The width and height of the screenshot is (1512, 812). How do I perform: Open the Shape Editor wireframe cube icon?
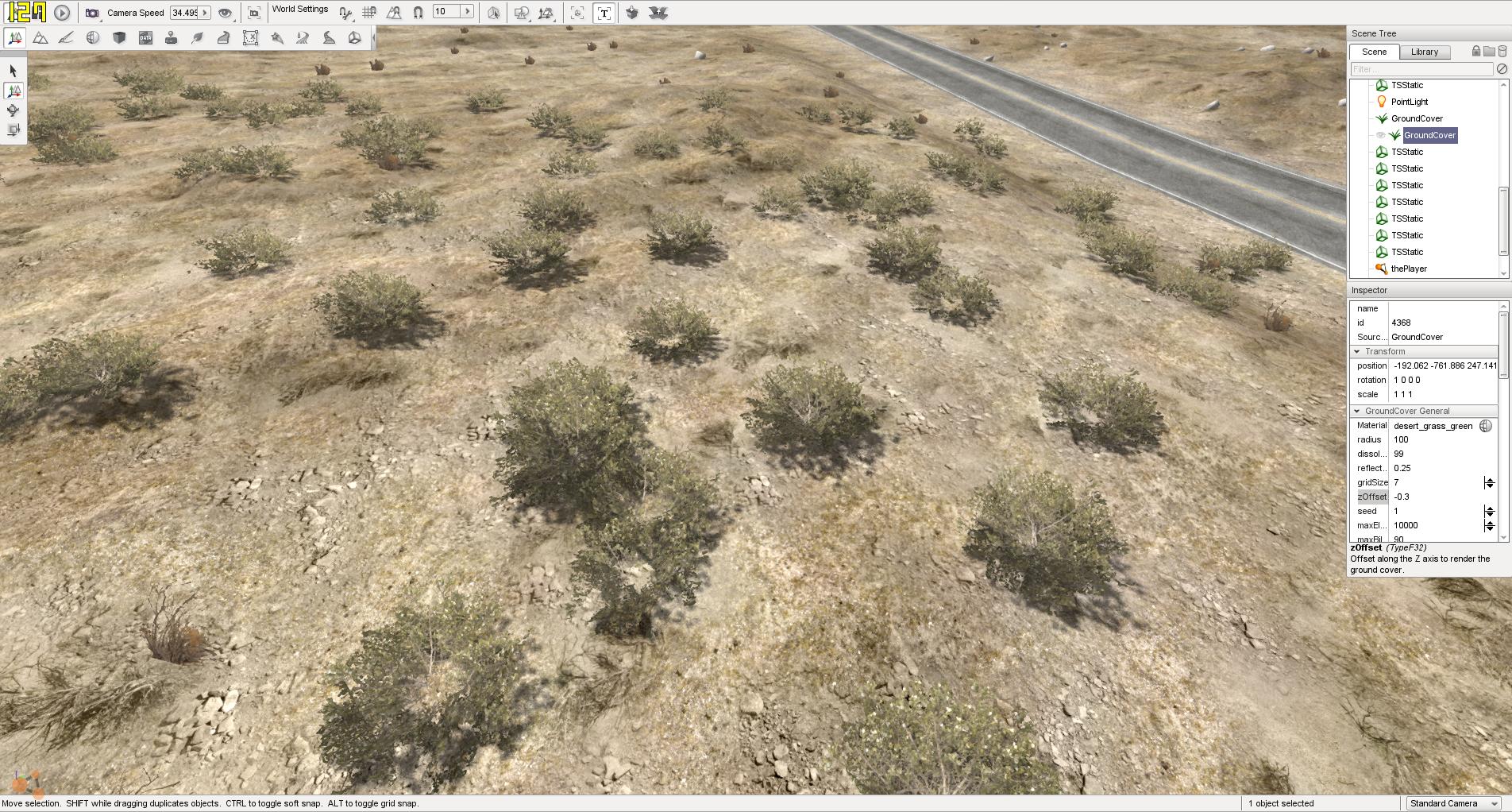tap(355, 37)
